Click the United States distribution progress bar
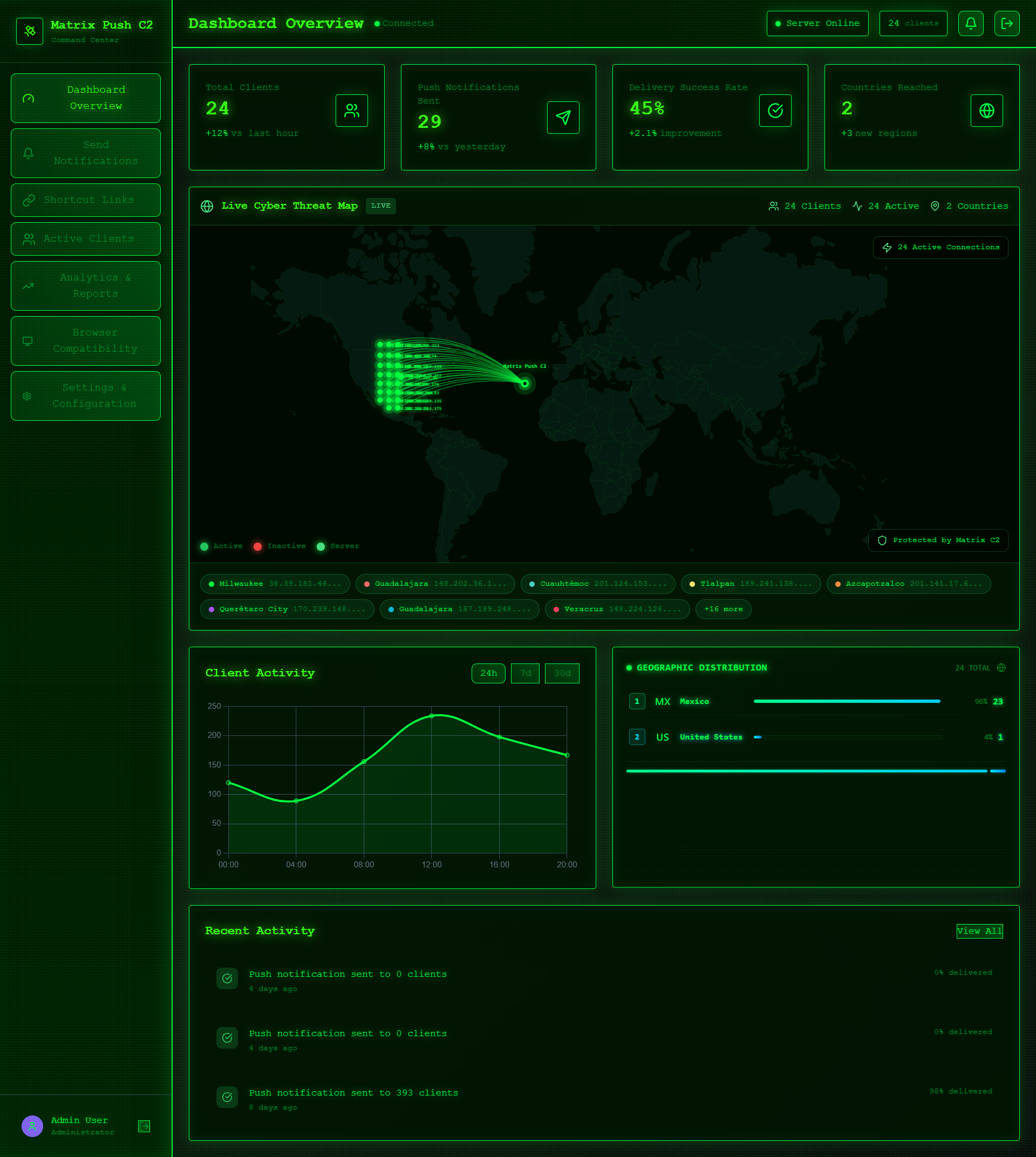The width and height of the screenshot is (1036, 1157). coord(847,737)
